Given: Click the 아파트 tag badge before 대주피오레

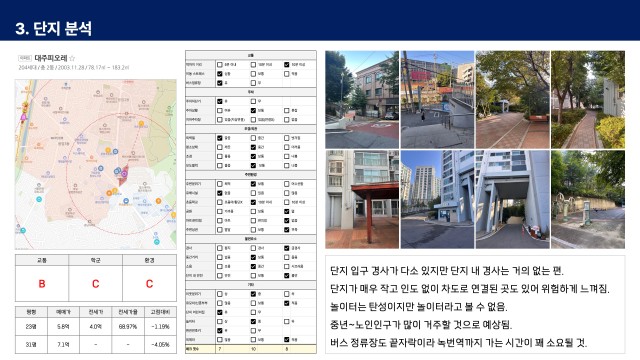Looking at the screenshot, I should click(25, 58).
